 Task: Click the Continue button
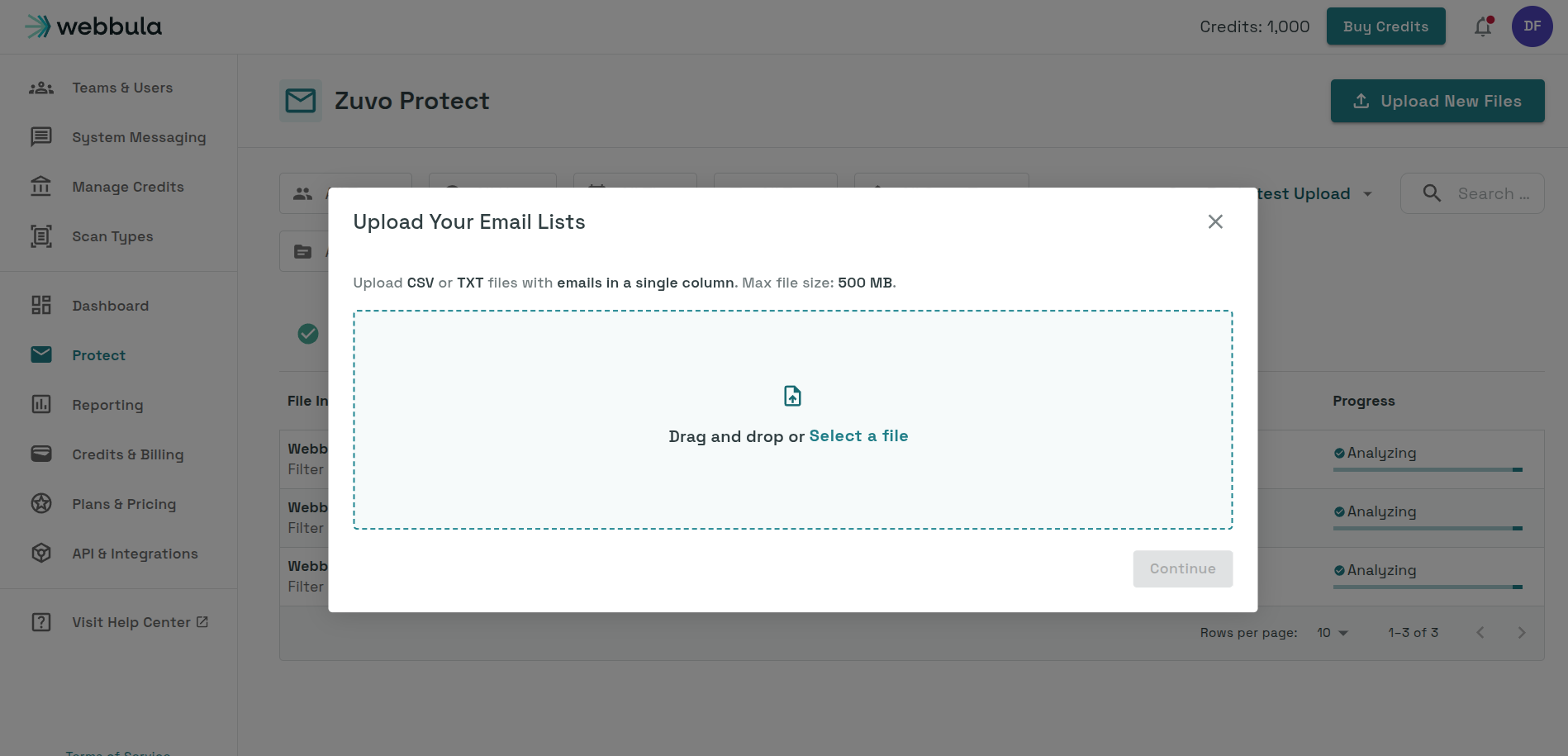(x=1182, y=569)
